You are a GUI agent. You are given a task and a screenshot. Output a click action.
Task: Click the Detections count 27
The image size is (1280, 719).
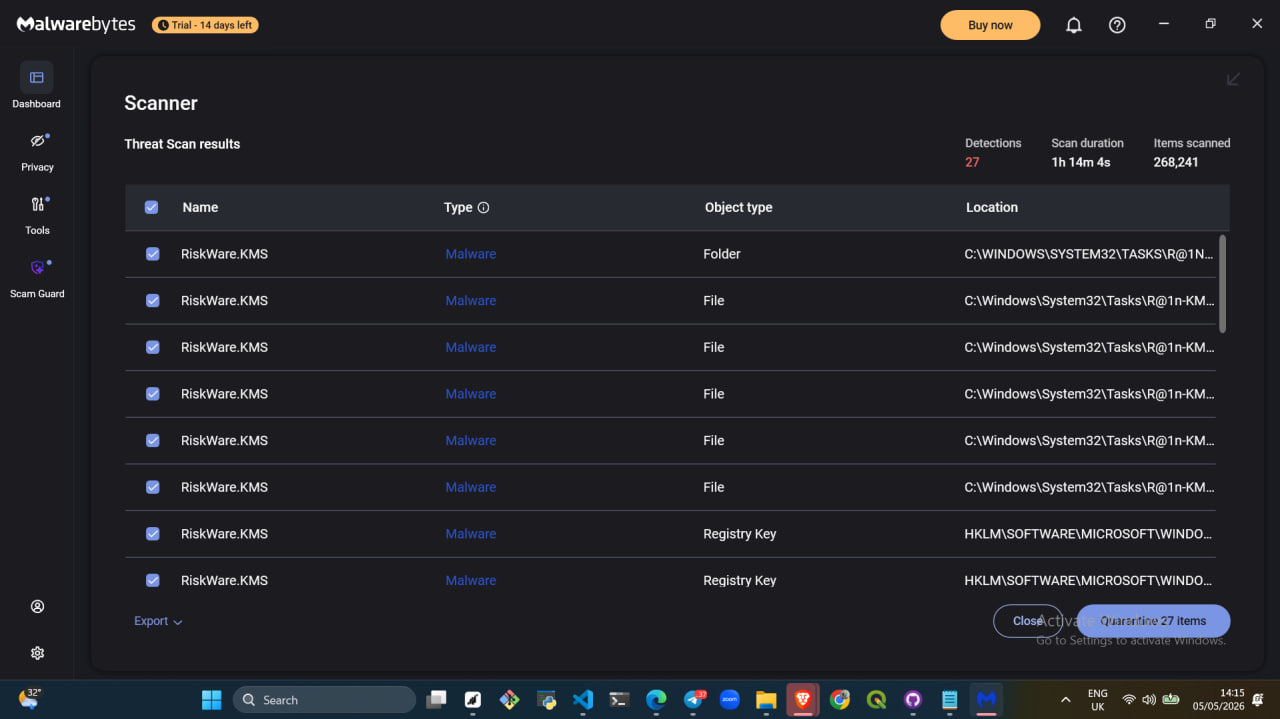tap(972, 162)
